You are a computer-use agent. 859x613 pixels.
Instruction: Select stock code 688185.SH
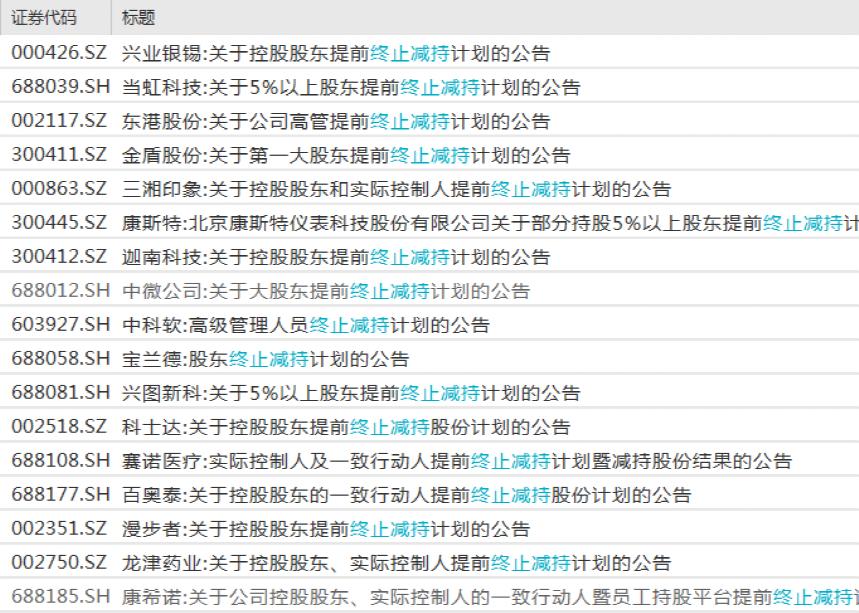pos(60,596)
